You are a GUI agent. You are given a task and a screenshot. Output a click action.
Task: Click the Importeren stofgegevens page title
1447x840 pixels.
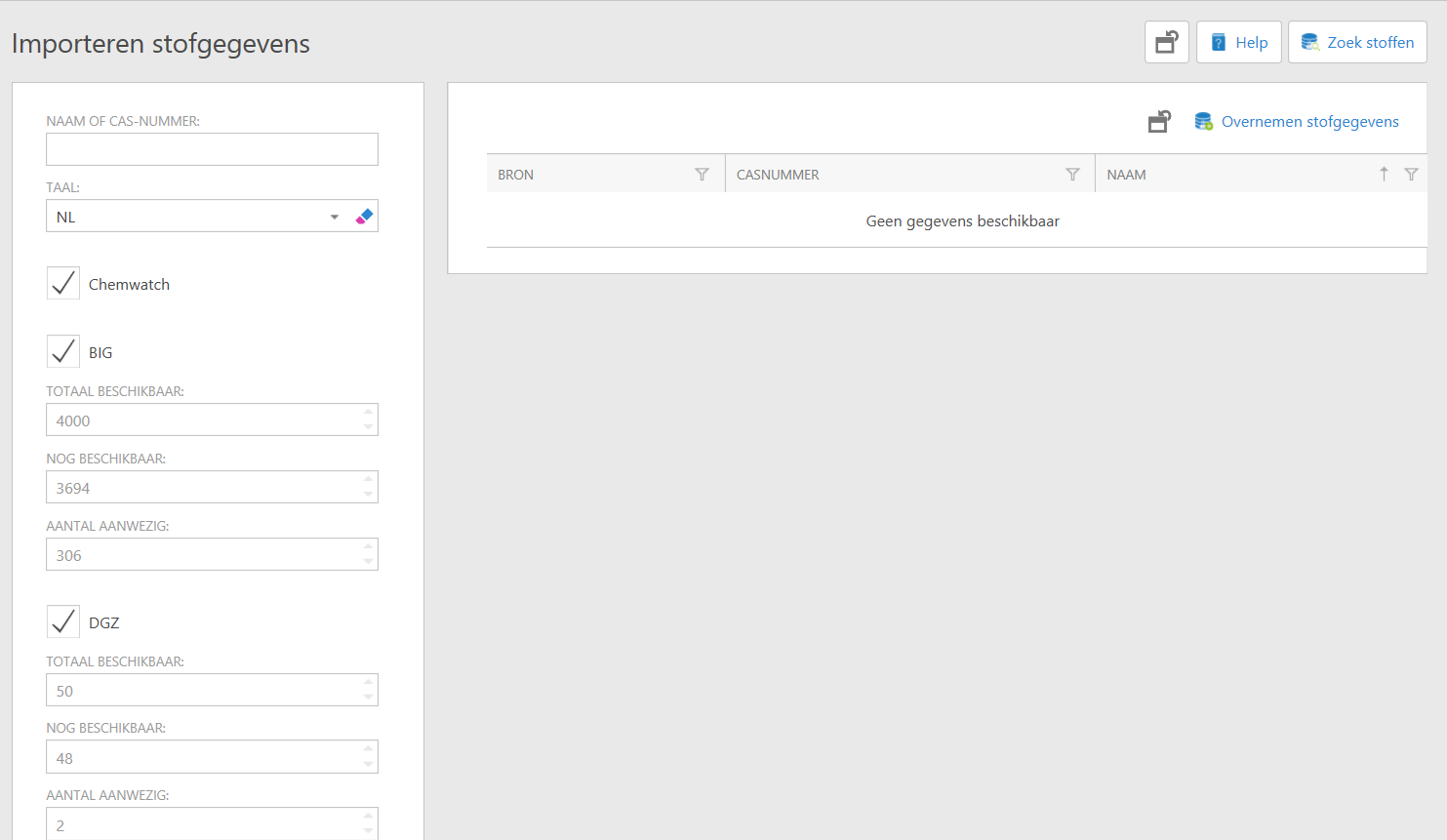161,44
